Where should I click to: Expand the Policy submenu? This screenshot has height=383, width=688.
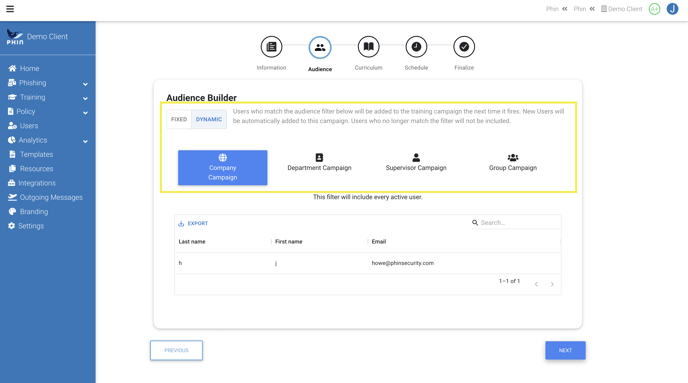click(85, 113)
